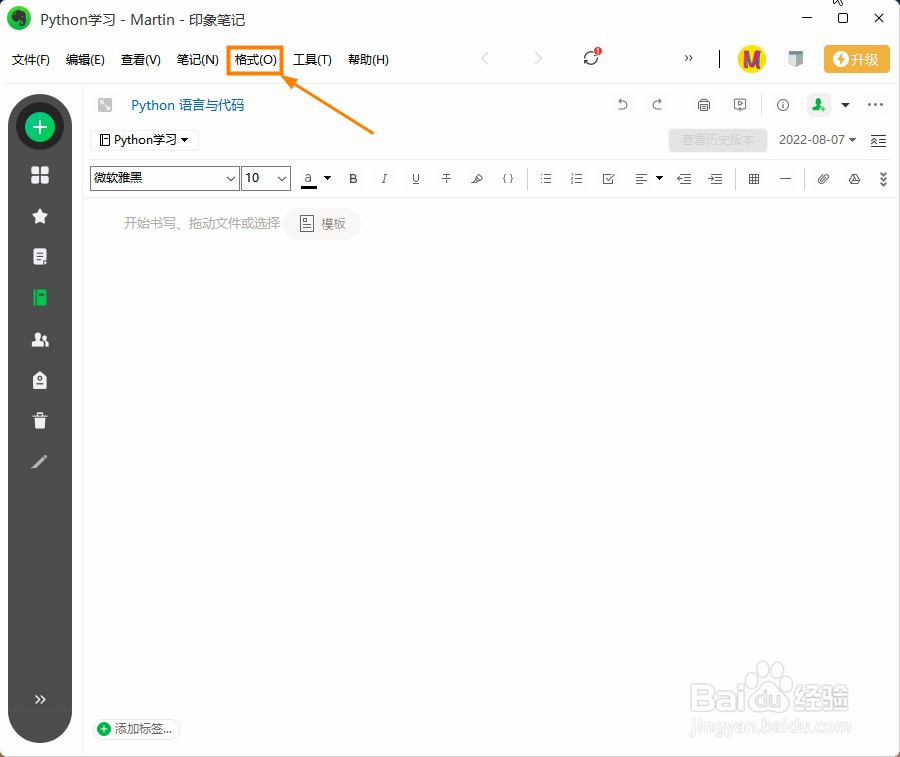The image size is (900, 757).
Task: Insert a table into the note
Action: click(x=754, y=179)
